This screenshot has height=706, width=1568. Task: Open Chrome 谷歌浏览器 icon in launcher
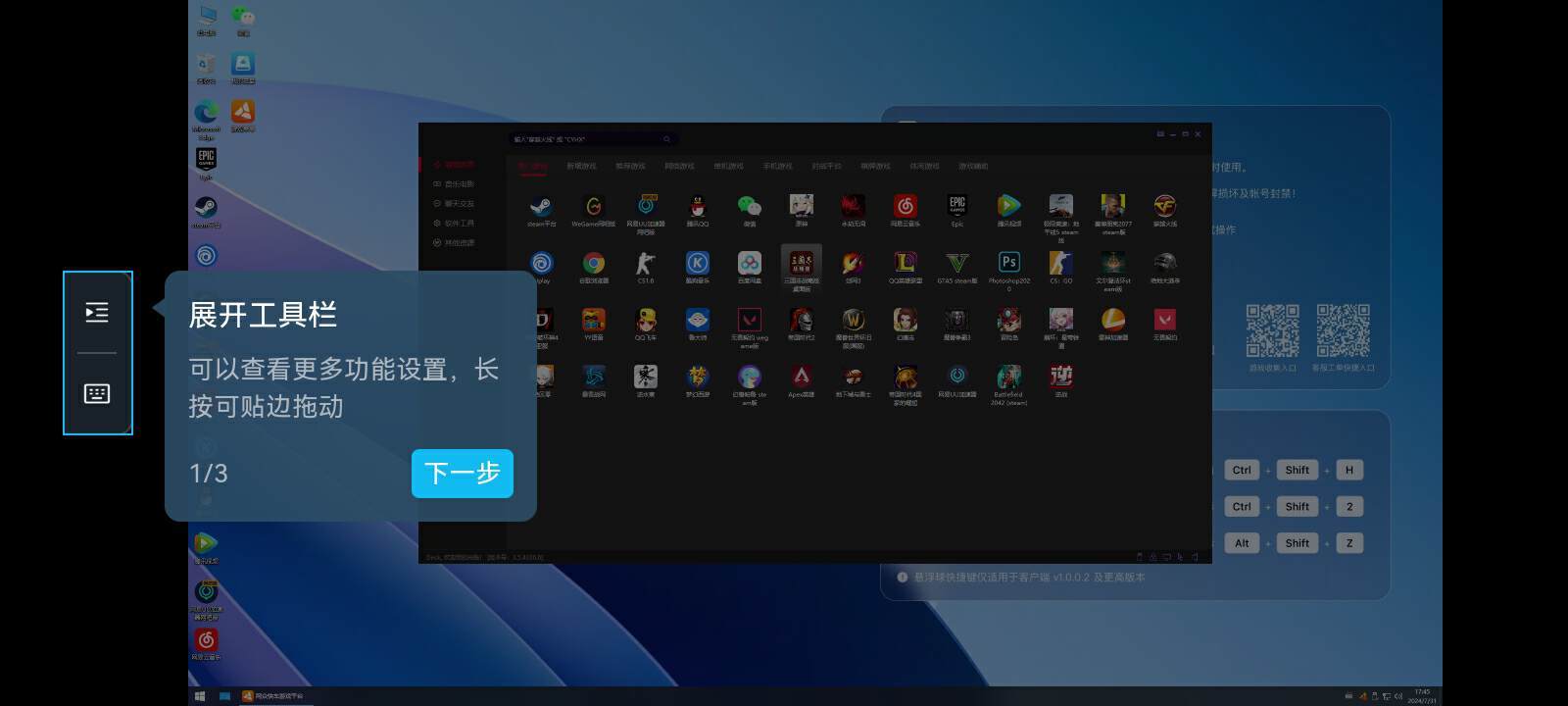pos(594,263)
